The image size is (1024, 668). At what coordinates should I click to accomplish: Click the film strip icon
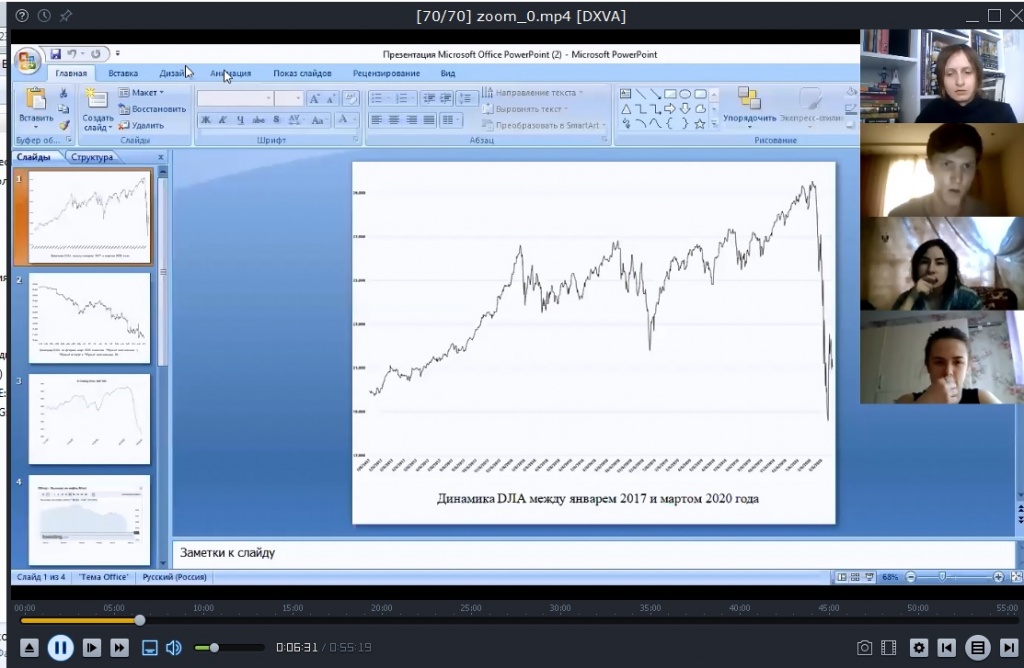(888, 647)
